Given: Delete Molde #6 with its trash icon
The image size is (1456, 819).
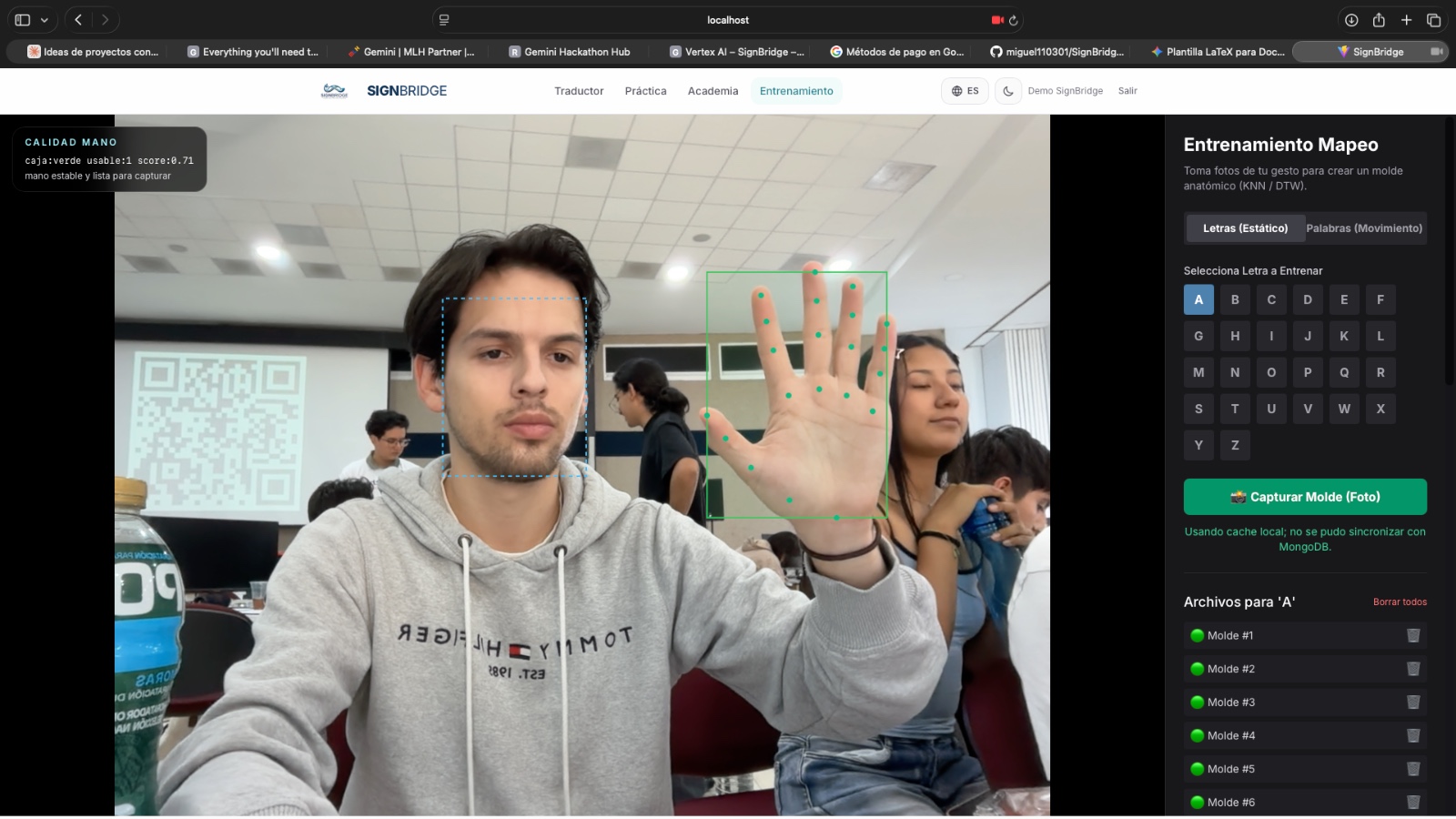Looking at the screenshot, I should point(1413,802).
